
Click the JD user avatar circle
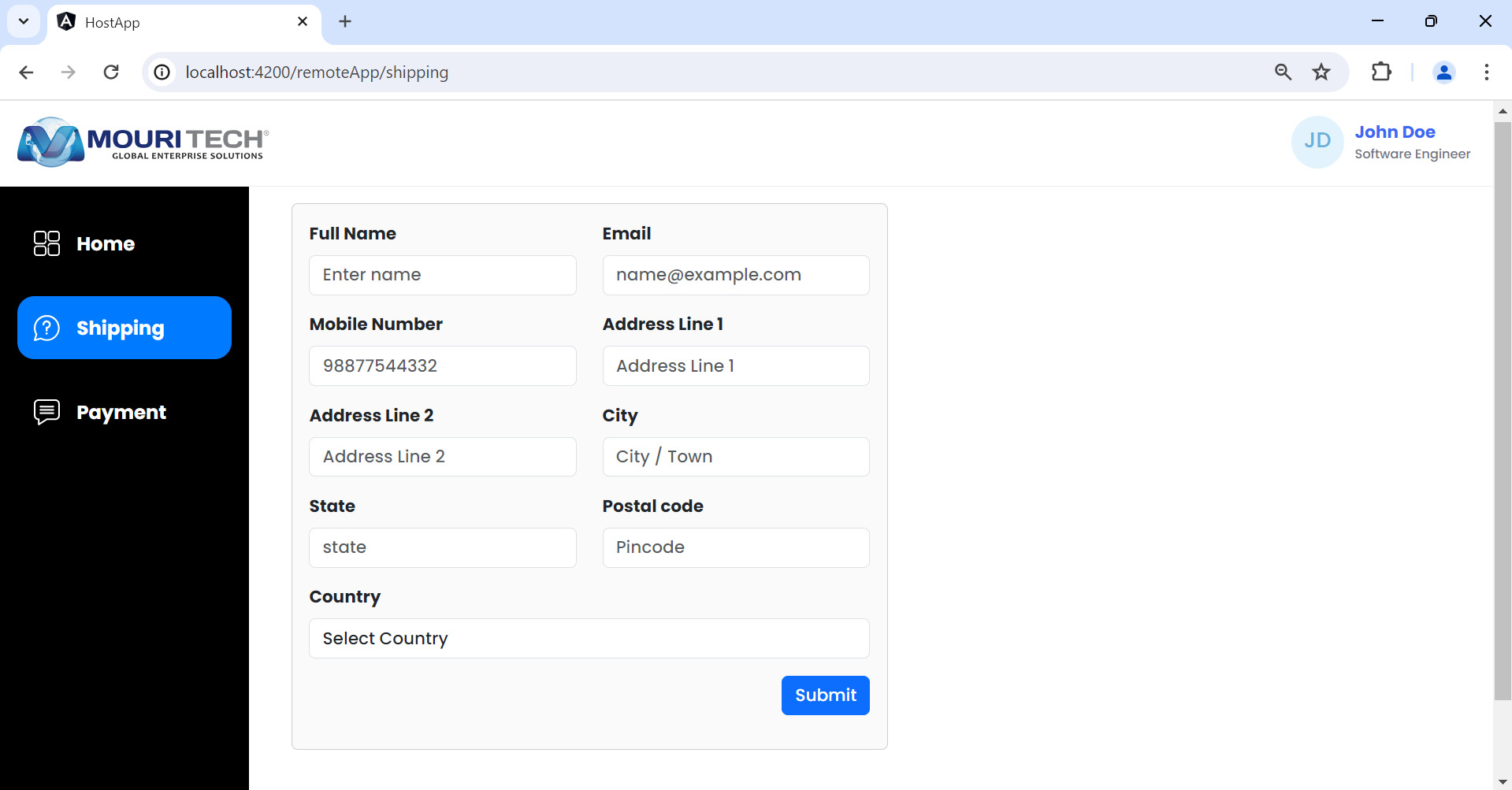(1317, 142)
